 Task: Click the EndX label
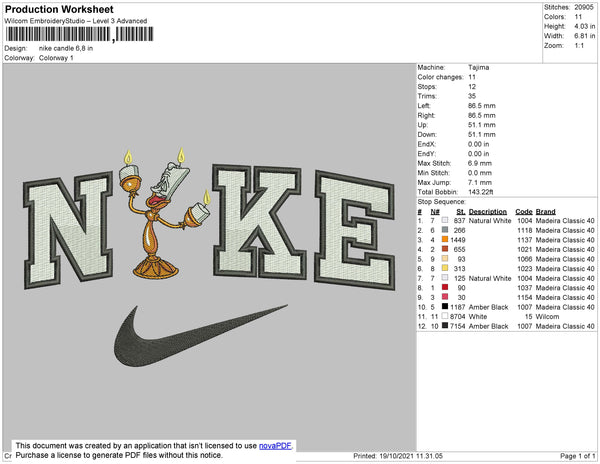point(427,144)
